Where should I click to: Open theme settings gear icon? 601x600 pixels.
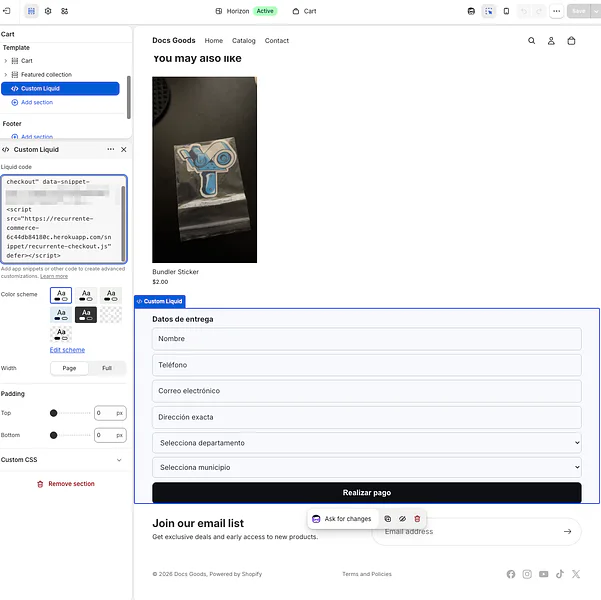coord(48,11)
